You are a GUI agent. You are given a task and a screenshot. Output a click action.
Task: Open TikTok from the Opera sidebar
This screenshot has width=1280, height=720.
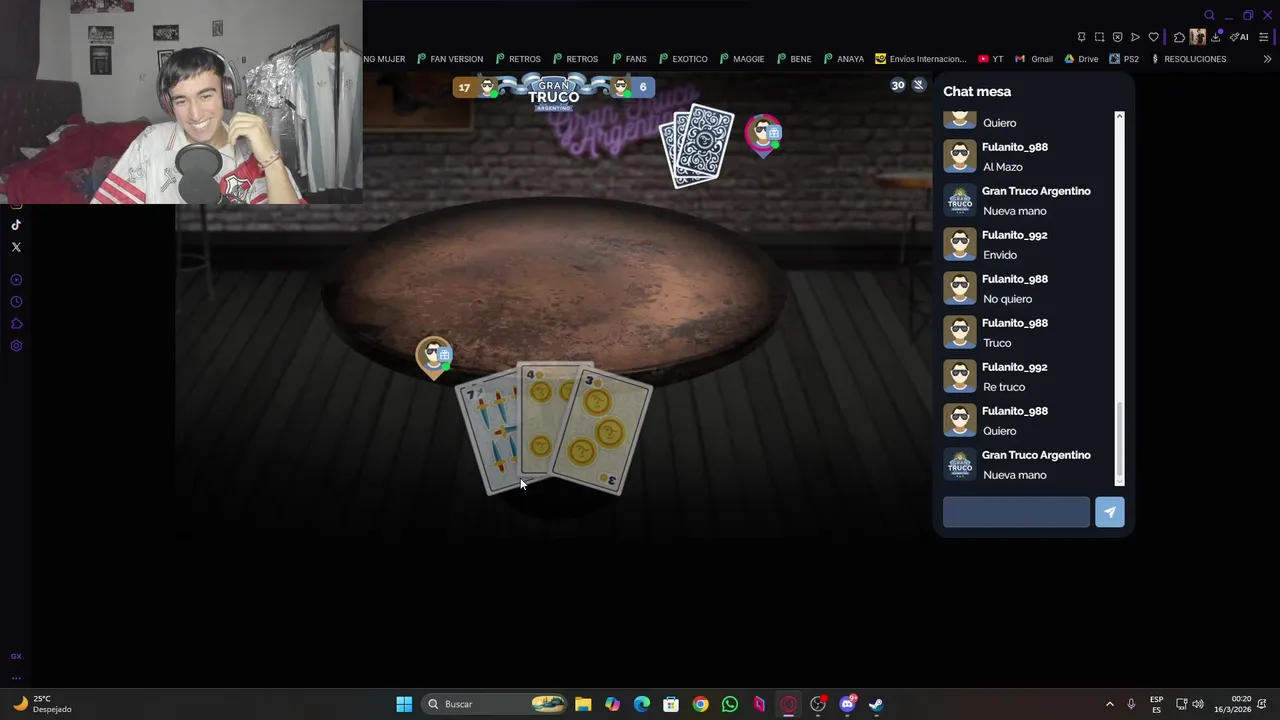pos(16,225)
